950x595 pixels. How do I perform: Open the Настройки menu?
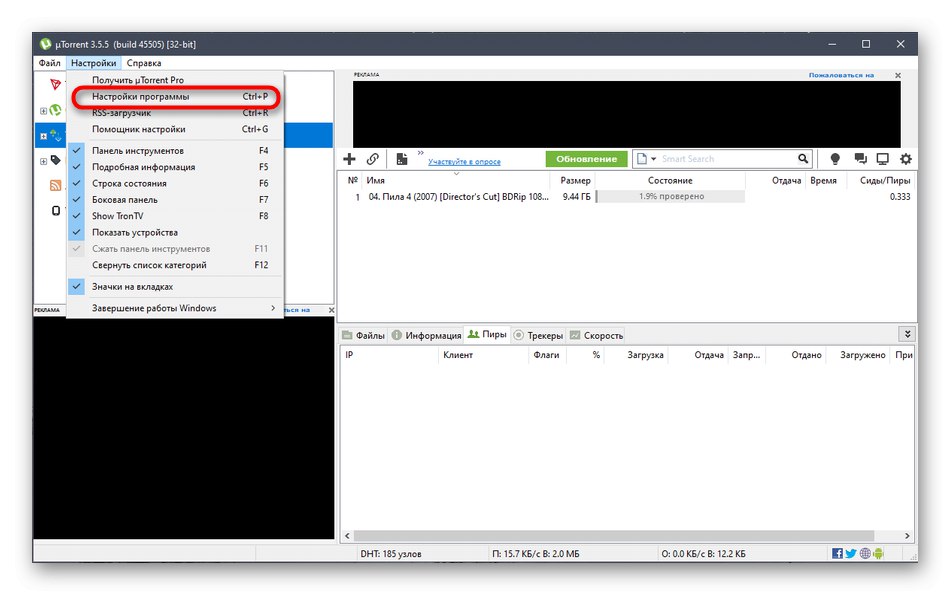pos(93,63)
